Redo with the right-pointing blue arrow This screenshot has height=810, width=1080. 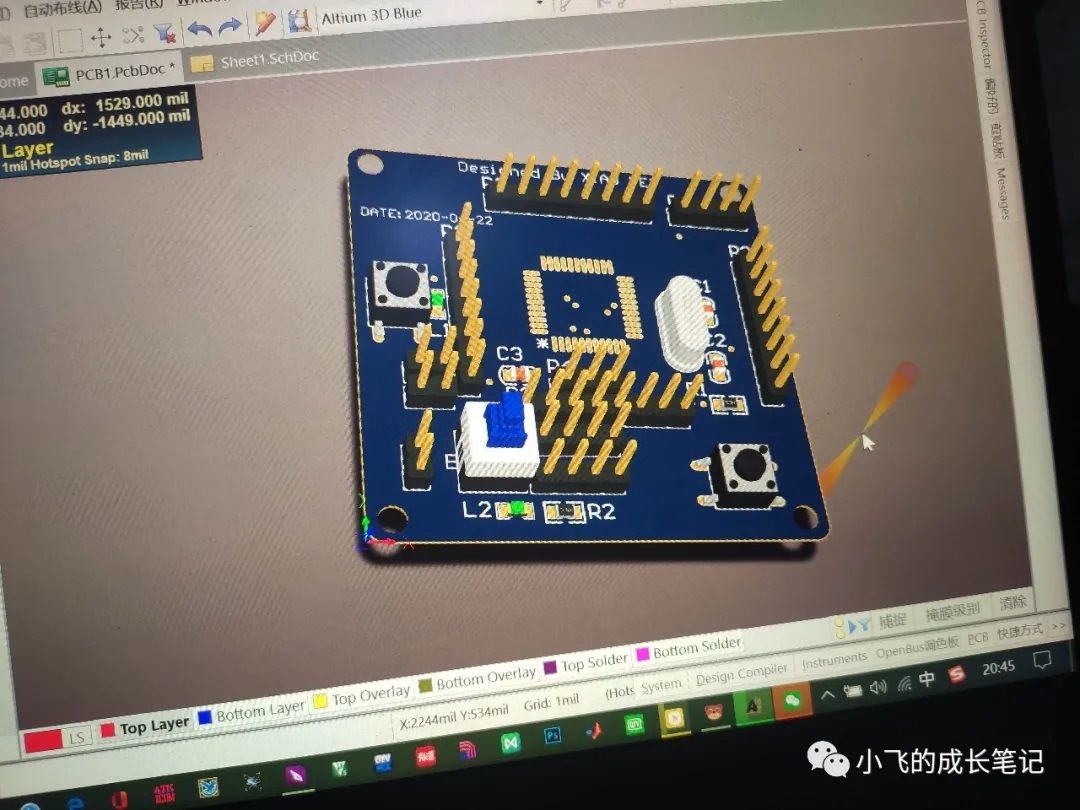pyautogui.click(x=229, y=27)
